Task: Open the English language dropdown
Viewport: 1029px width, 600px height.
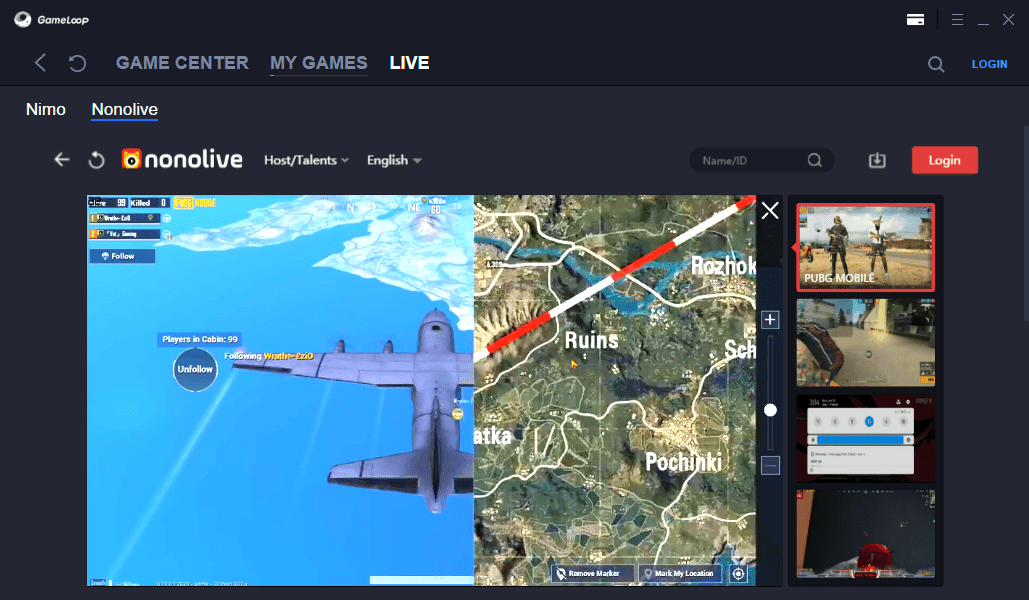Action: 394,160
